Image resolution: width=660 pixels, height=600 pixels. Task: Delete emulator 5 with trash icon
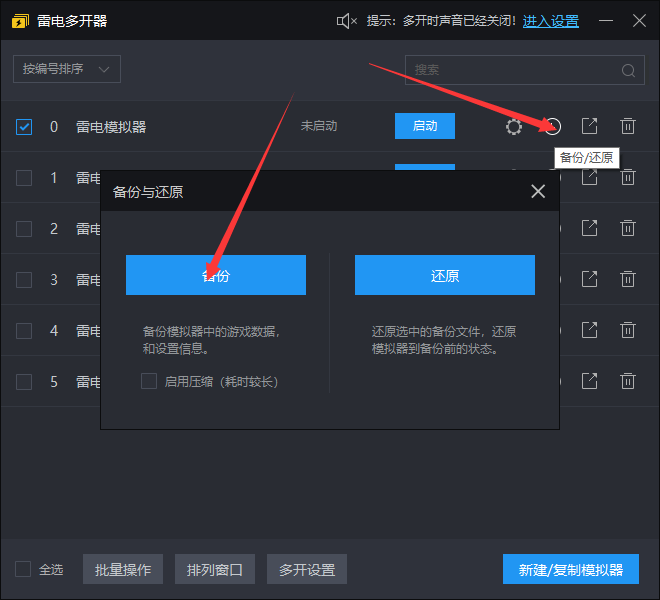(x=628, y=381)
